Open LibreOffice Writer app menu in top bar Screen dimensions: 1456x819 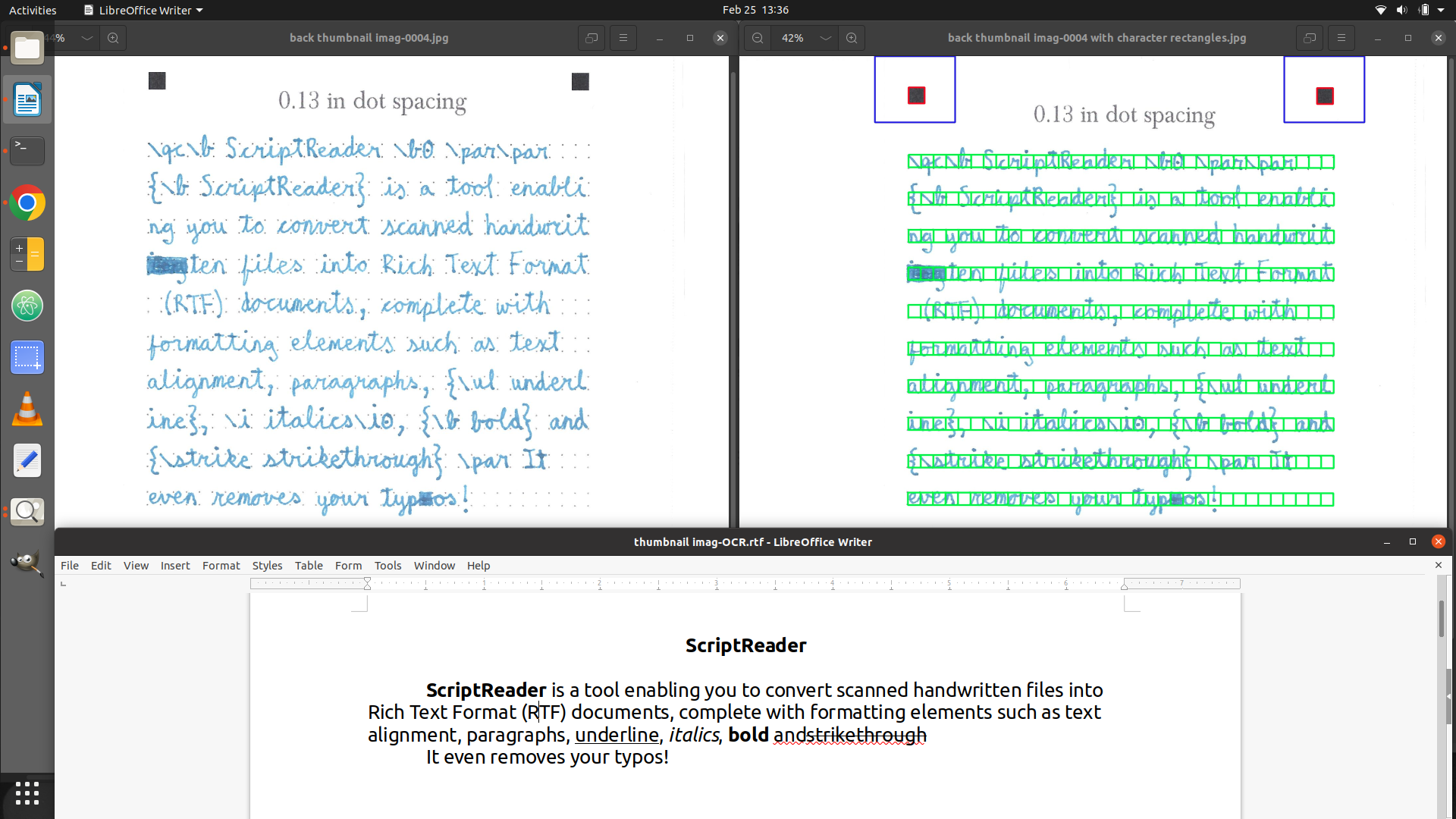(143, 10)
